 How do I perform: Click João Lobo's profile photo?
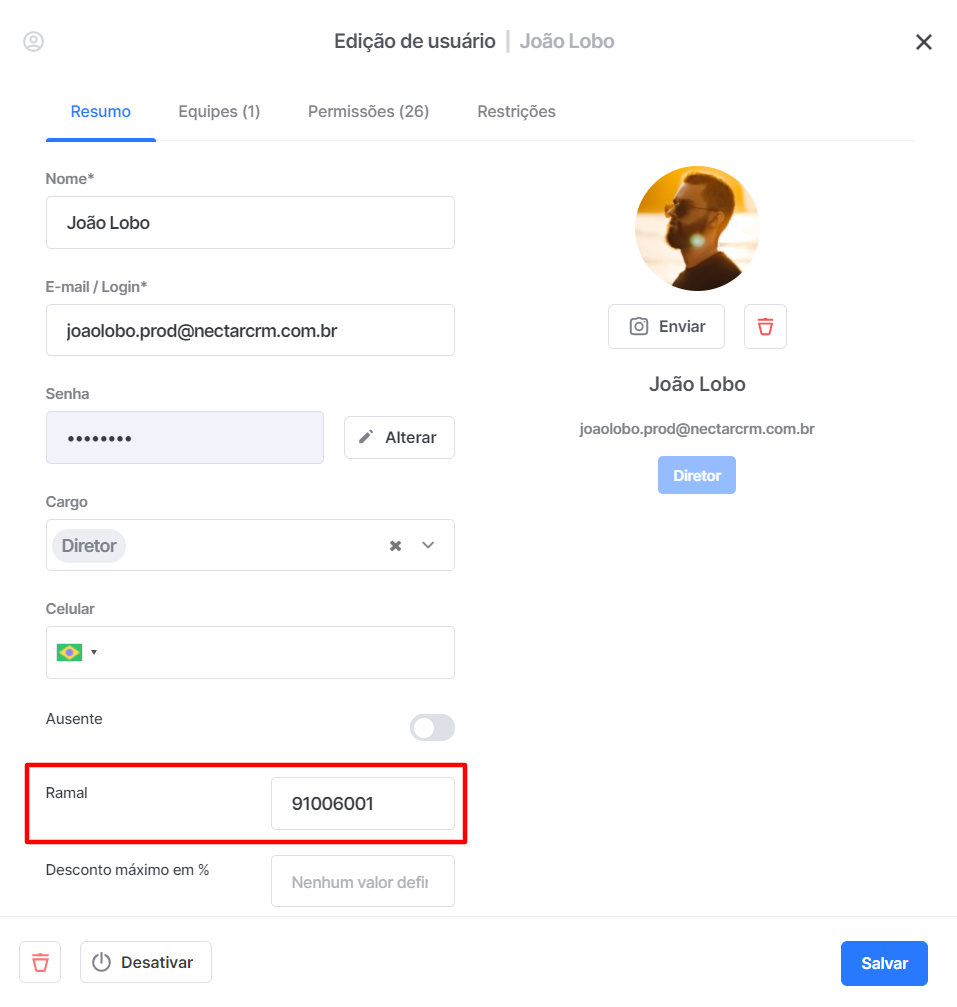pyautogui.click(x=697, y=229)
